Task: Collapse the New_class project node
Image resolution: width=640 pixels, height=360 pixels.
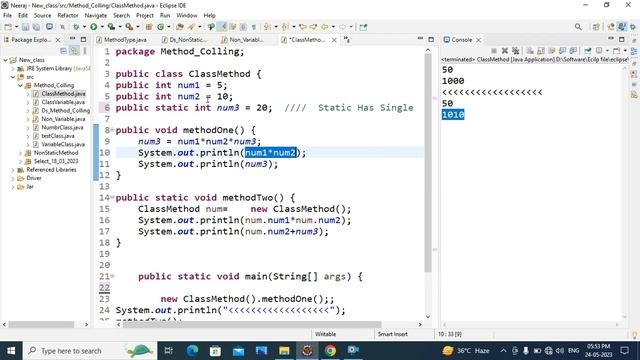Action: pyautogui.click(x=5, y=60)
